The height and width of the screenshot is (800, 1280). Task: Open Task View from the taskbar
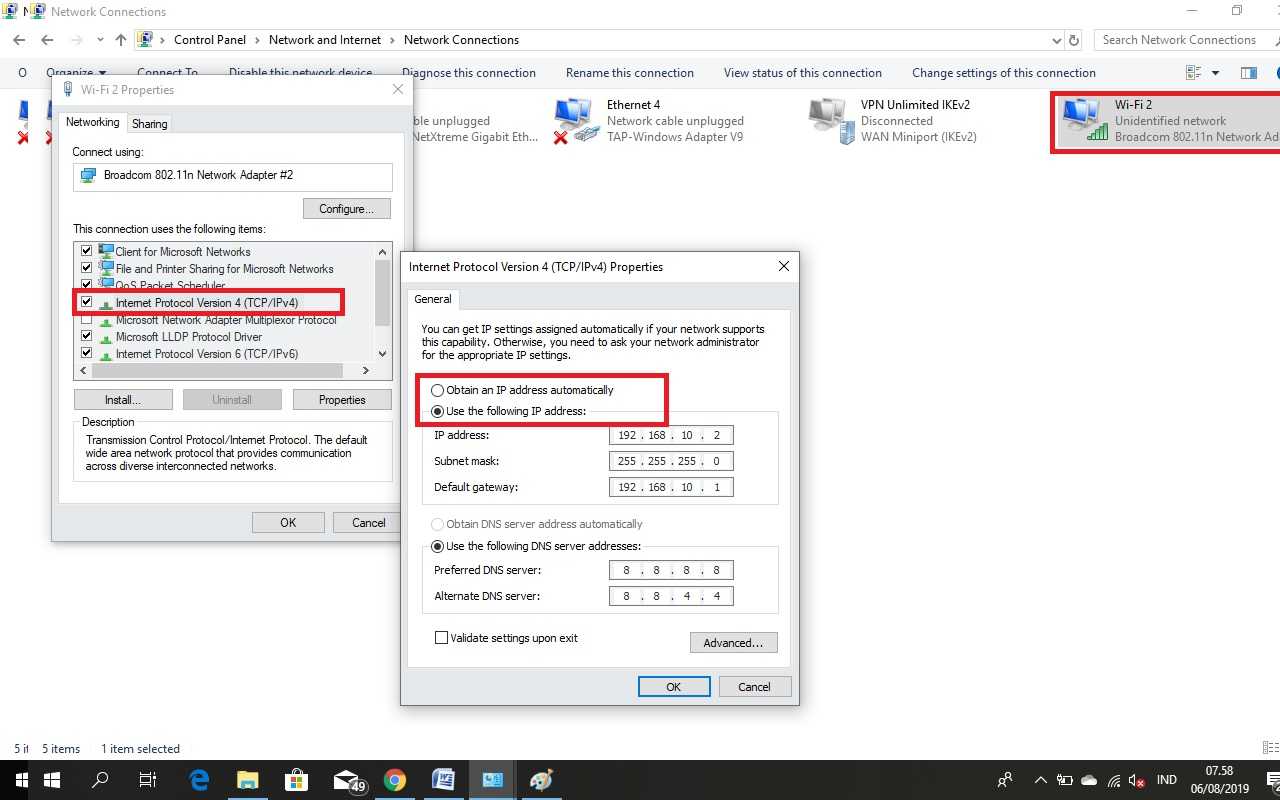[148, 780]
